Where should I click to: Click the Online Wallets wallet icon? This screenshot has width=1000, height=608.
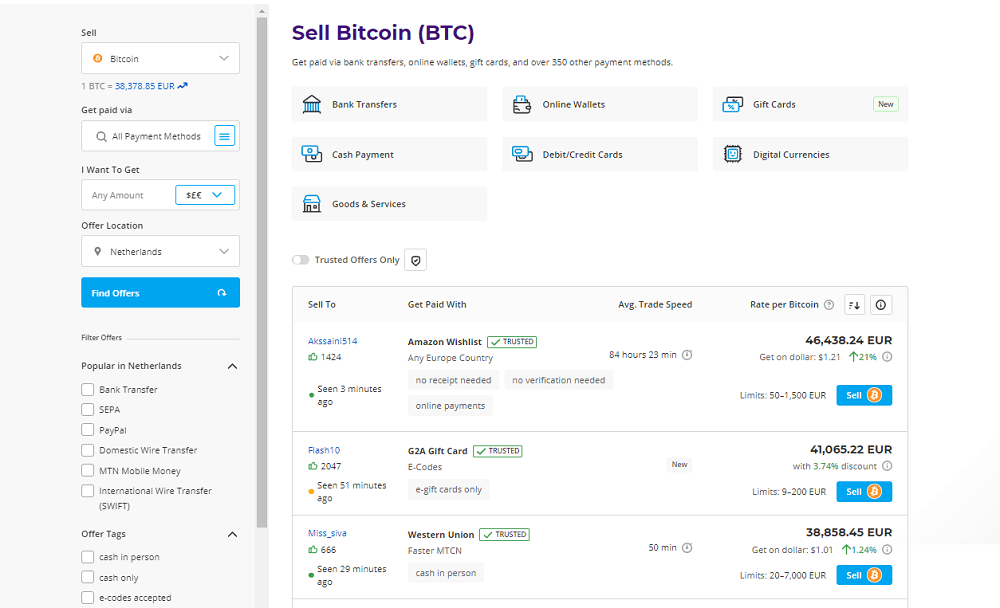click(x=522, y=104)
